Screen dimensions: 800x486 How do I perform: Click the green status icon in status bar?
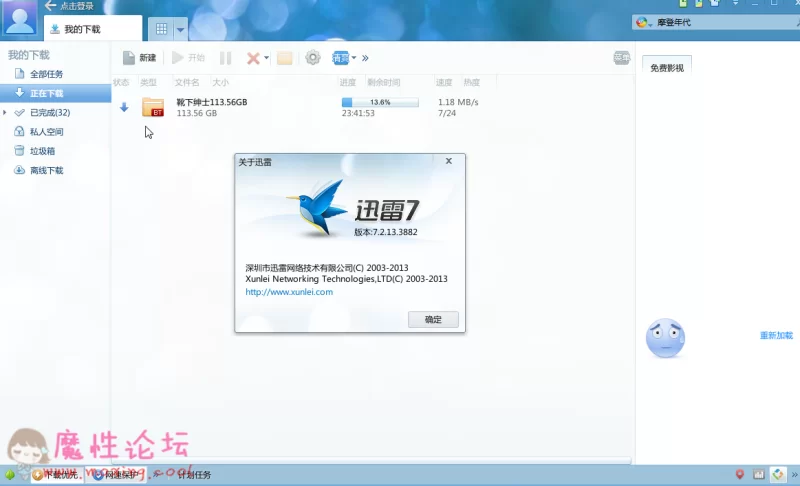(10, 475)
